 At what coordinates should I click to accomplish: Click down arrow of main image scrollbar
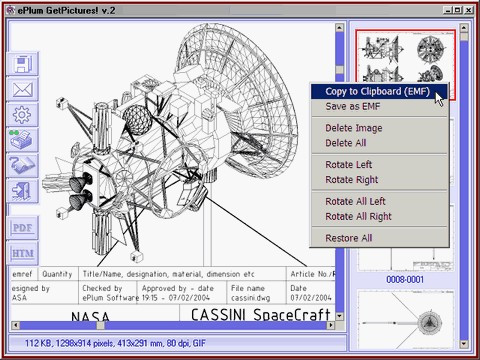(339, 316)
